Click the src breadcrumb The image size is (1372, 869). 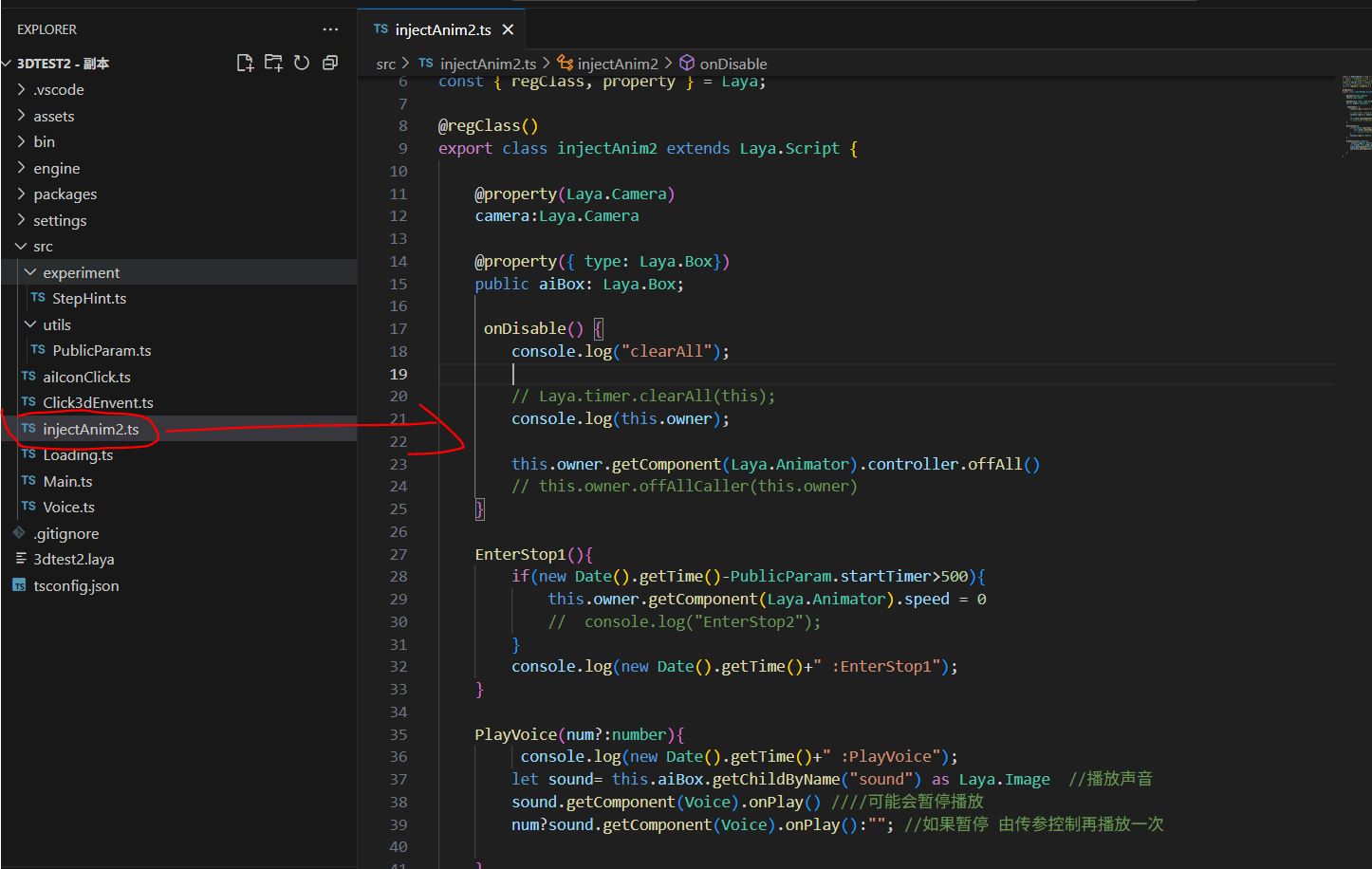[385, 64]
